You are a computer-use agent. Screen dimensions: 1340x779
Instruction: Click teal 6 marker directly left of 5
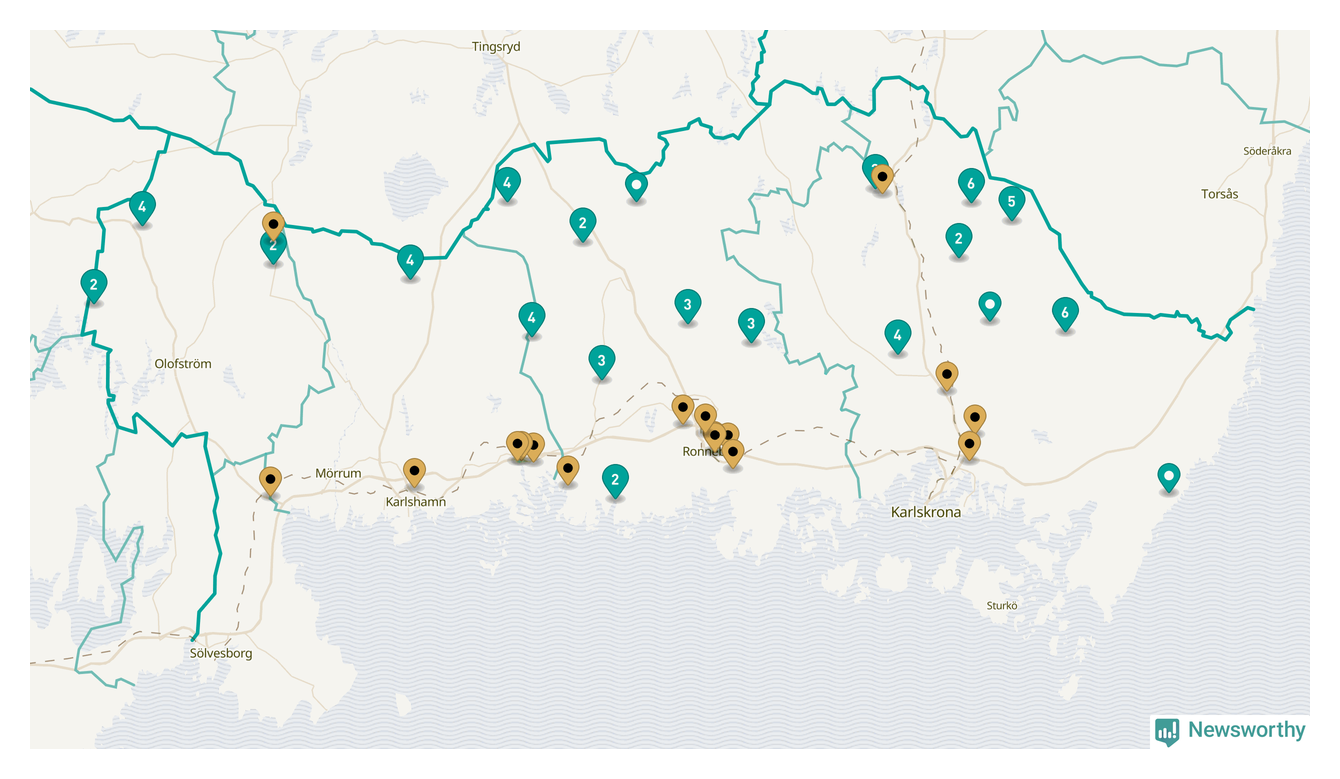(x=970, y=183)
